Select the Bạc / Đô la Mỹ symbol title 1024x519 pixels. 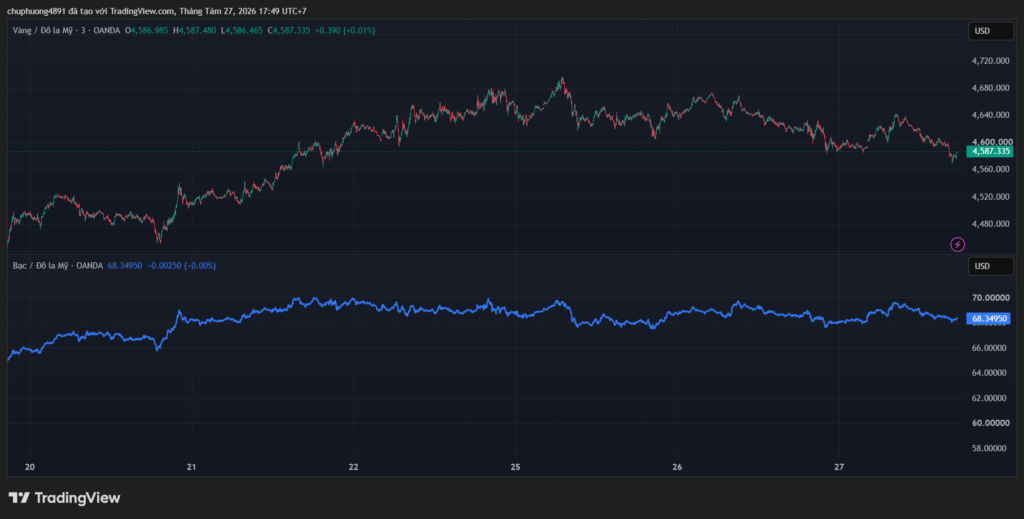tap(39, 266)
